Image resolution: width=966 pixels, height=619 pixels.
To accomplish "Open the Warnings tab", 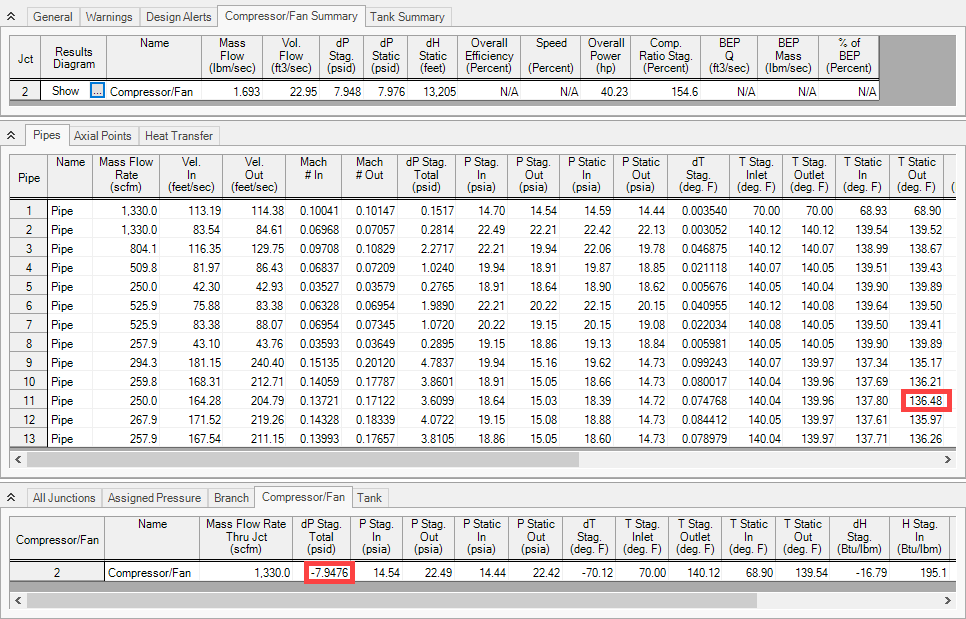I will pyautogui.click(x=108, y=16).
